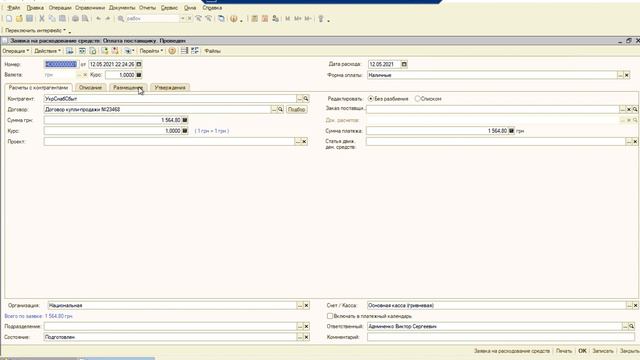
Task: Switch to the Размещение tab
Action: click(x=128, y=87)
